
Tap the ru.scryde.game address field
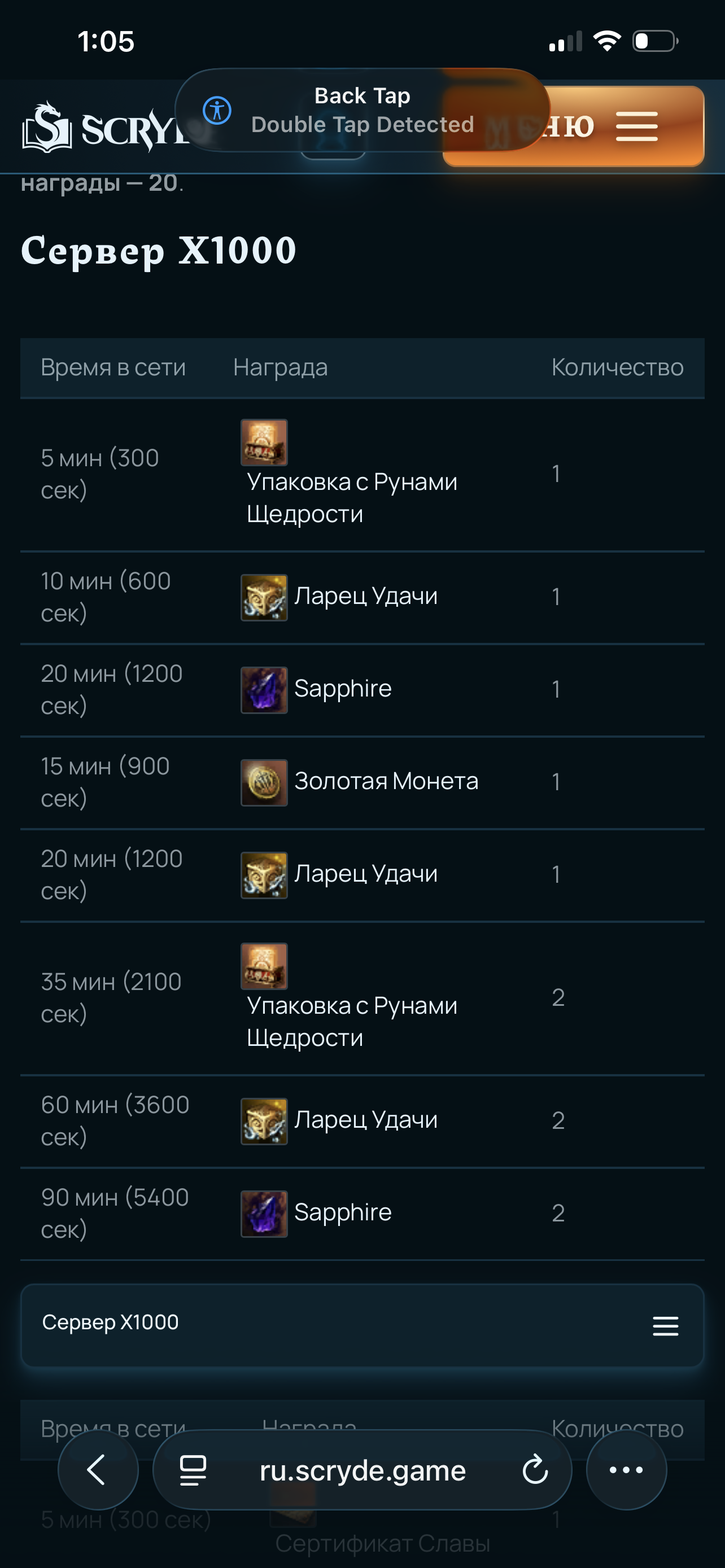(362, 1470)
